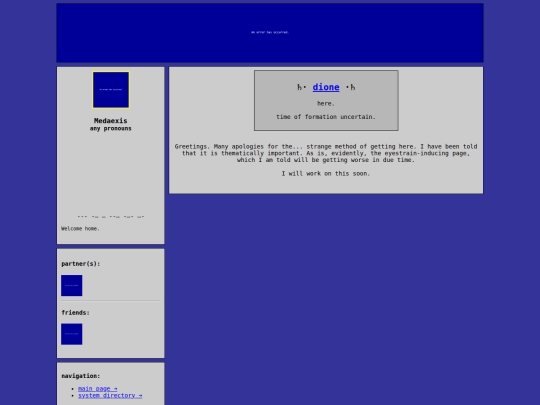Click the morse code line above Welcome home

[111, 217]
